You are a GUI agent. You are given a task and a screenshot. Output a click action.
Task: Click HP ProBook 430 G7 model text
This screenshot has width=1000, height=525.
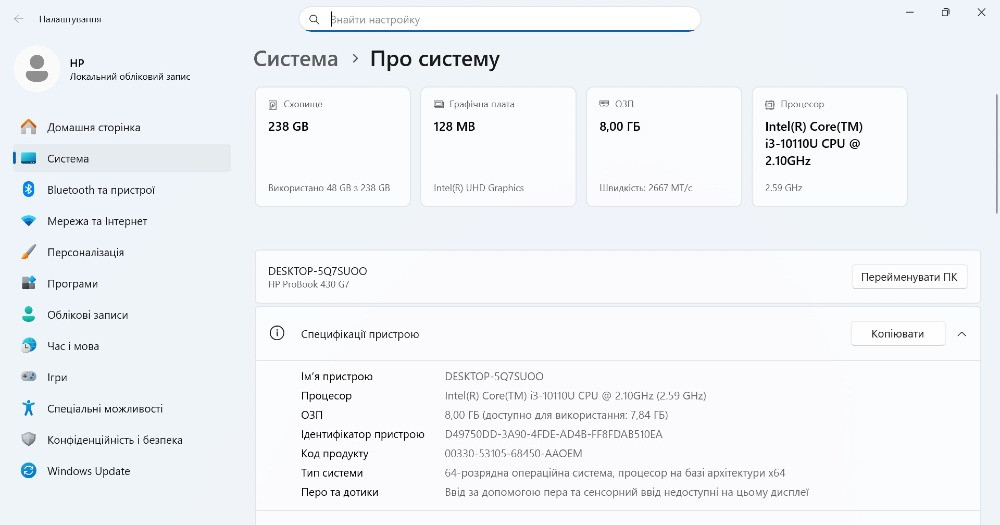tap(309, 285)
